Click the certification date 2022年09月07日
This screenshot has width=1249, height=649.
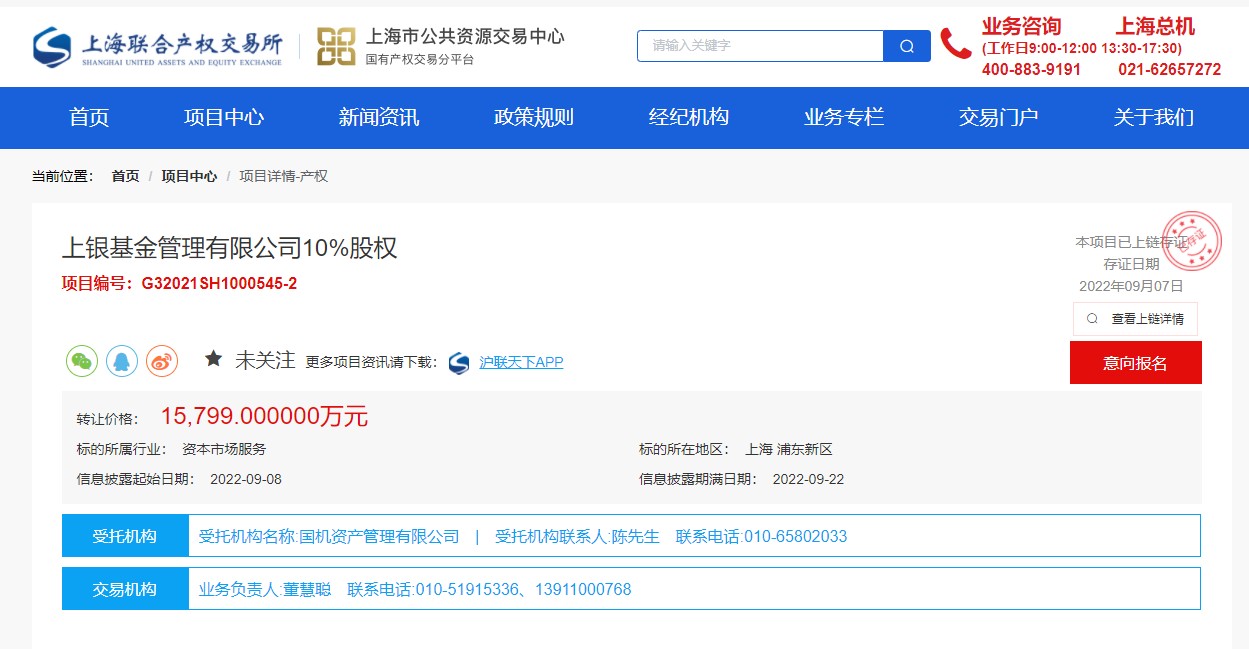[1131, 286]
